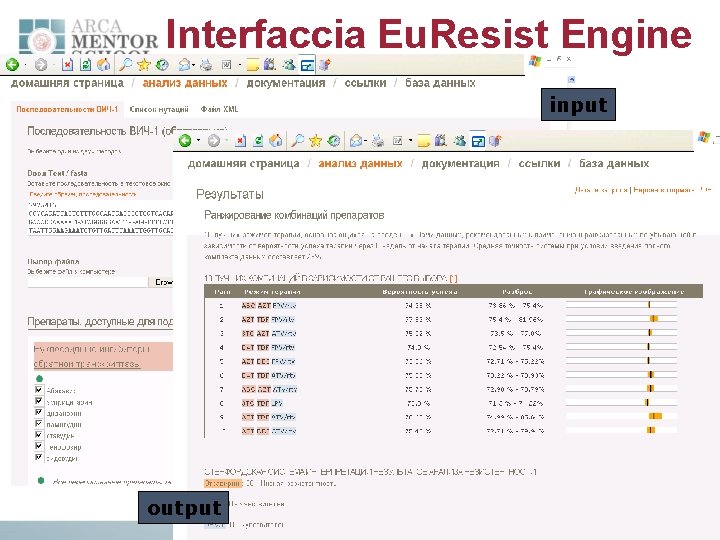Open Back button dropdown arrow in results window
Viewport: 720px width, 540px height.
[x=198, y=141]
